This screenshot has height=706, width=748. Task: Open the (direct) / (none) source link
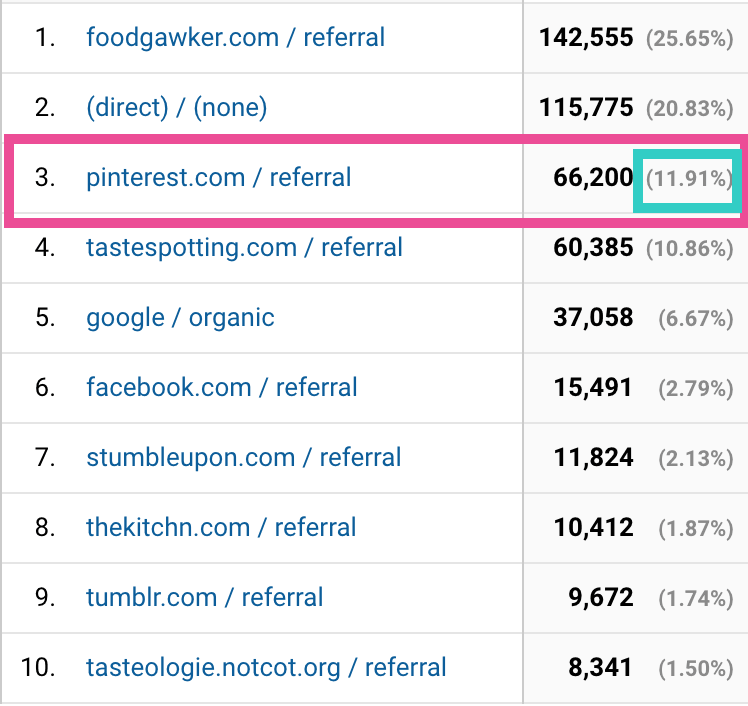[x=177, y=107]
